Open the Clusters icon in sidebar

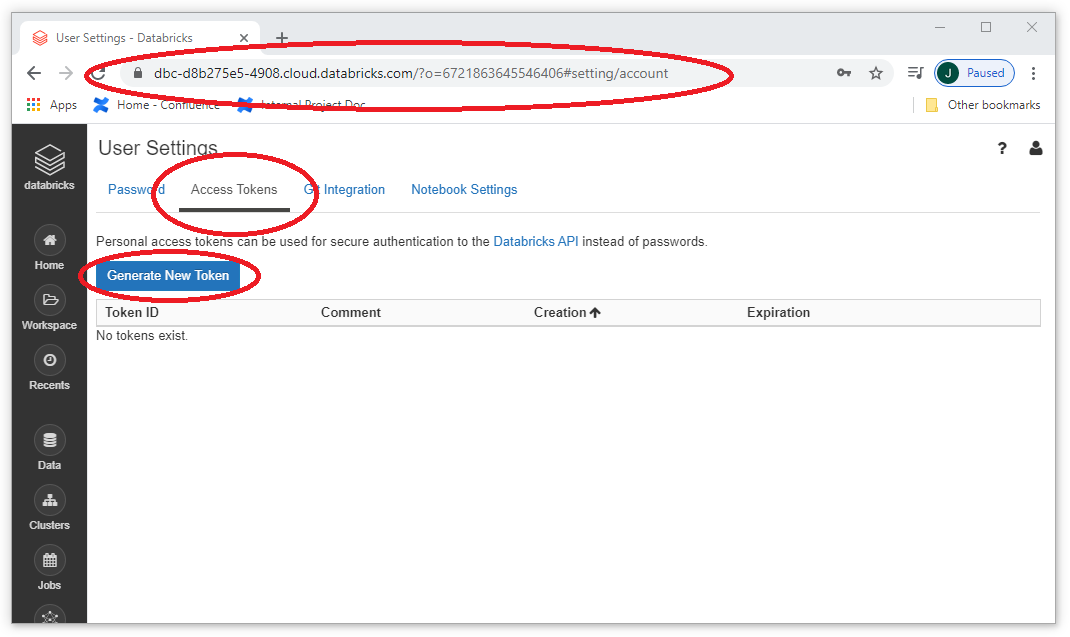pos(50,500)
